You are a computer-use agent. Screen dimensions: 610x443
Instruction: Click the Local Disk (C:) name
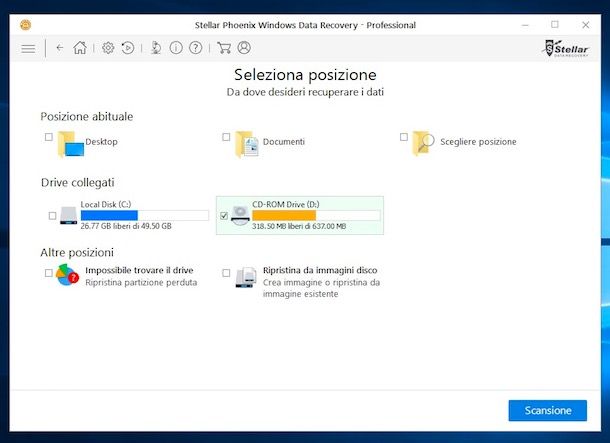click(106, 204)
